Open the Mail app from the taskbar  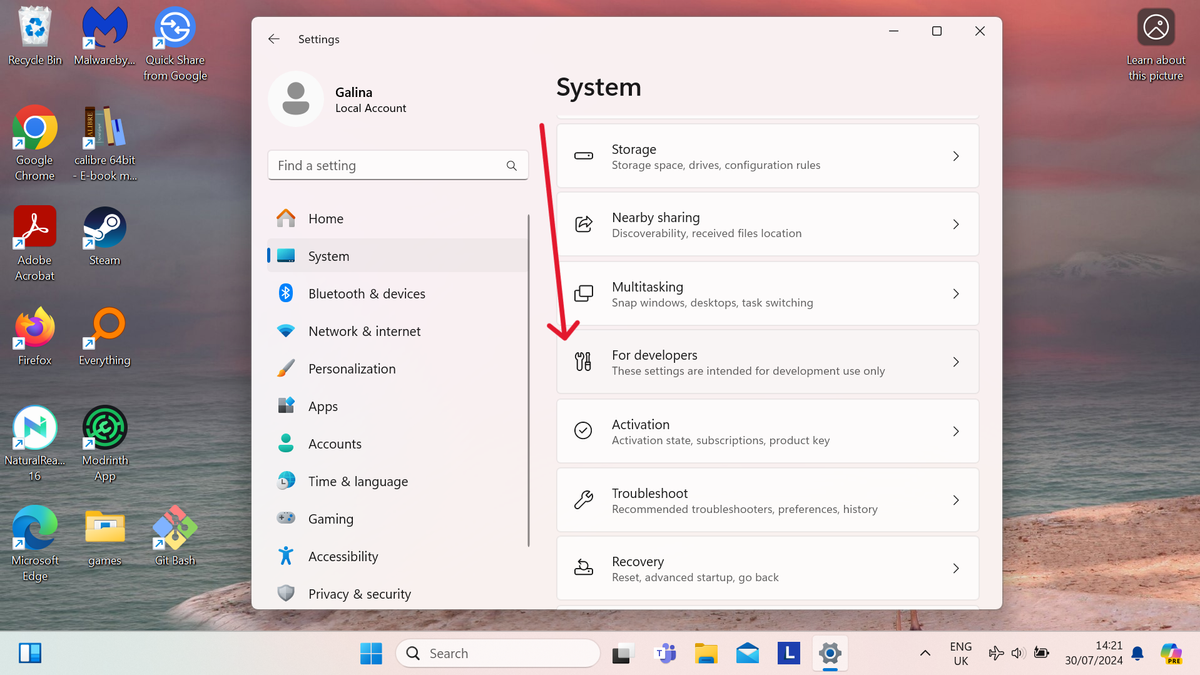(x=747, y=653)
